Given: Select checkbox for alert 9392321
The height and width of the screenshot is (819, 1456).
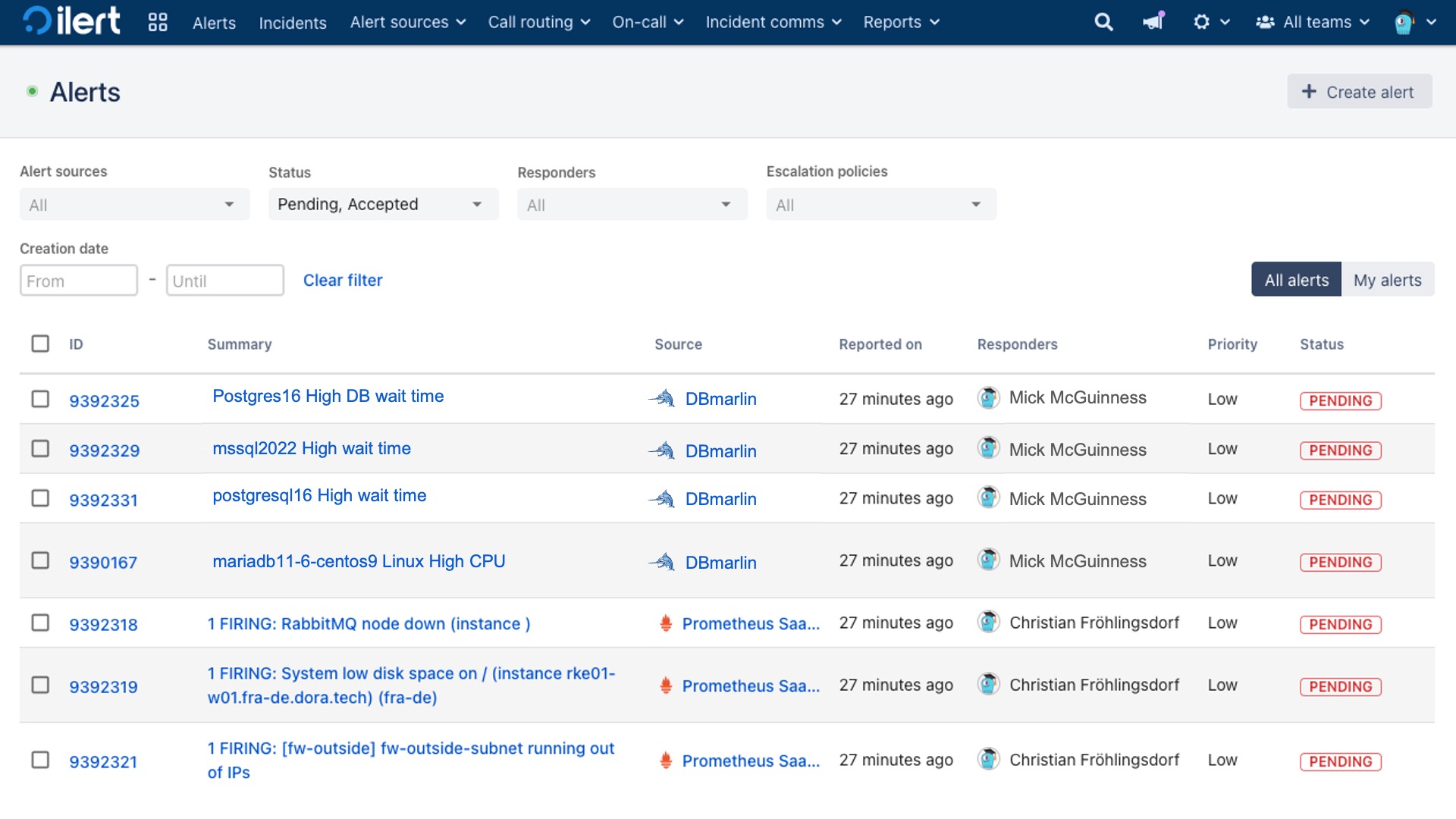Looking at the screenshot, I should [40, 760].
